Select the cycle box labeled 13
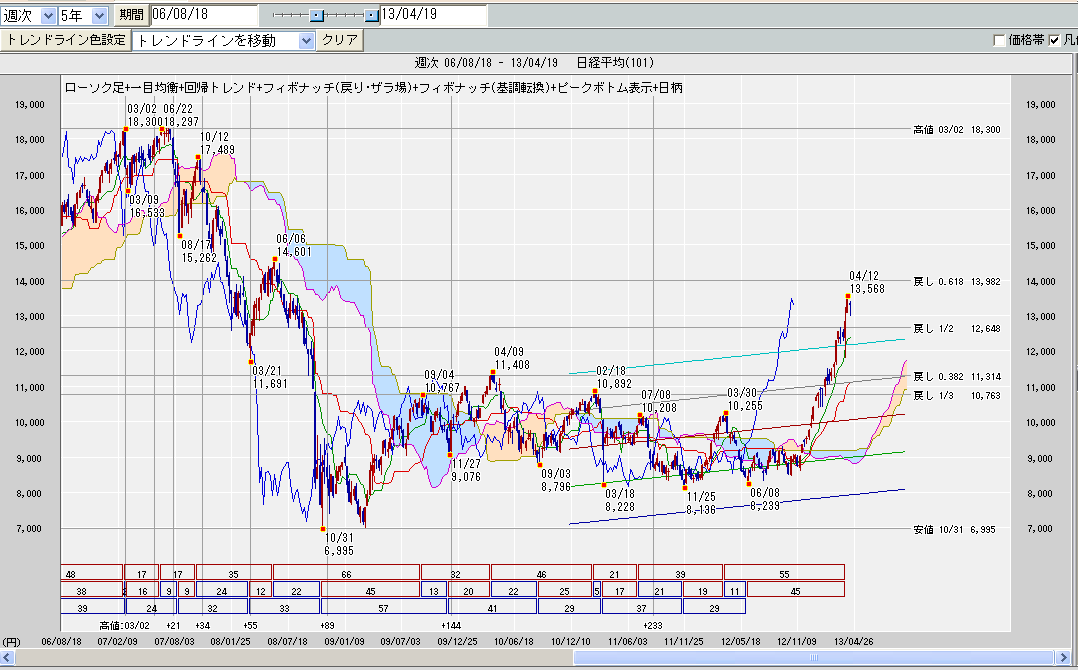Image resolution: width=1078 pixels, height=670 pixels. pyautogui.click(x=434, y=590)
